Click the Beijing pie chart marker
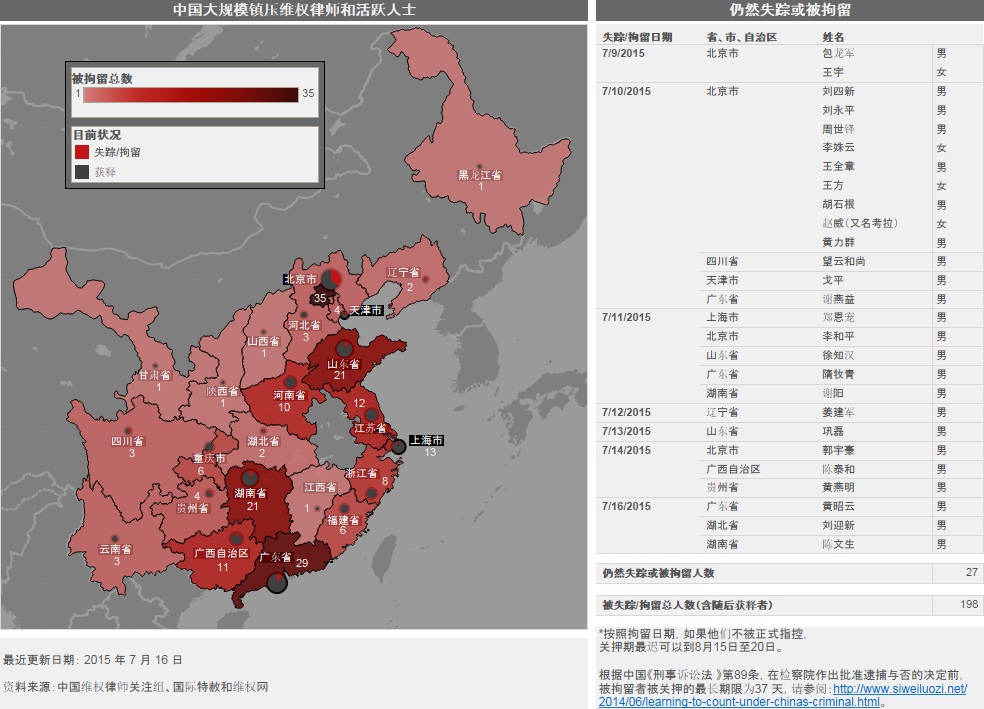 click(x=331, y=279)
